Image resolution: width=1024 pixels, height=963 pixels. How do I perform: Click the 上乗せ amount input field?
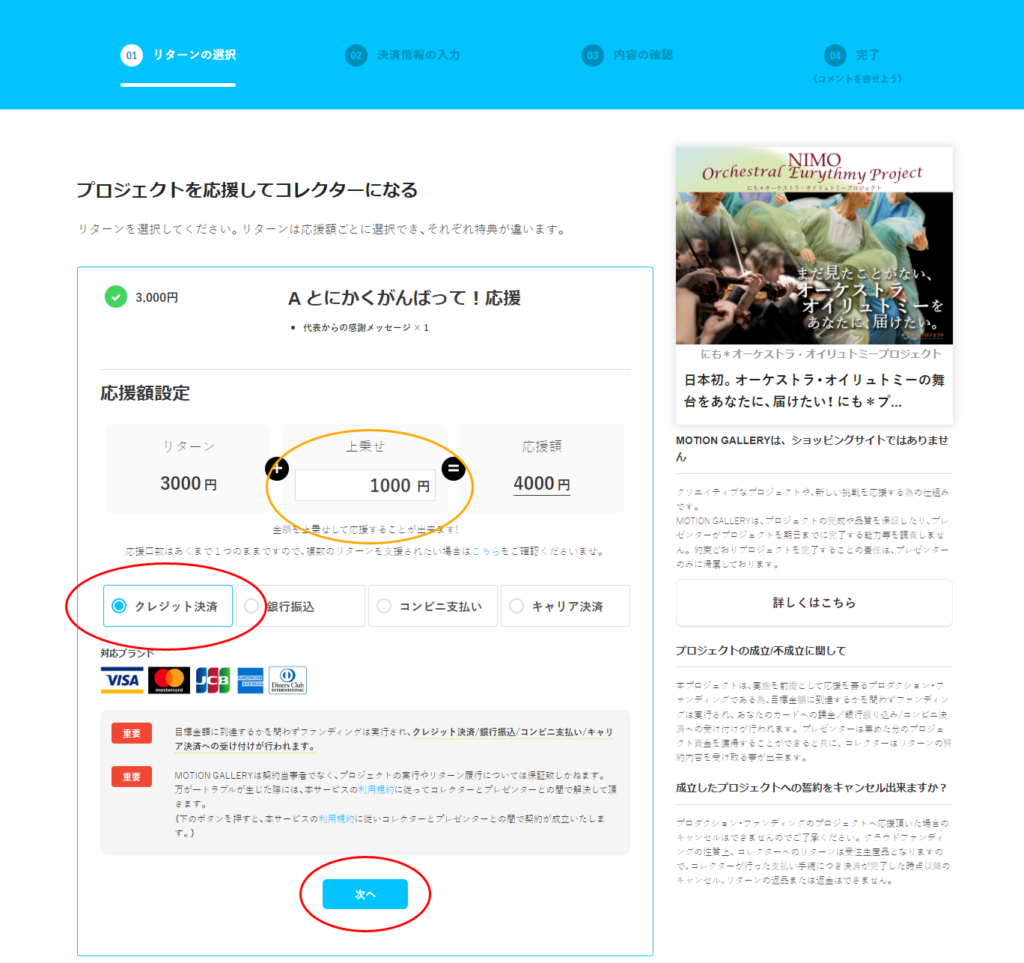pos(364,485)
